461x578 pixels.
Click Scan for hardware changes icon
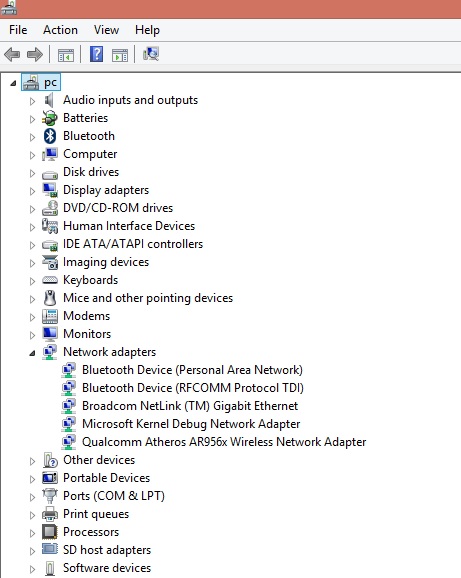[x=151, y=54]
